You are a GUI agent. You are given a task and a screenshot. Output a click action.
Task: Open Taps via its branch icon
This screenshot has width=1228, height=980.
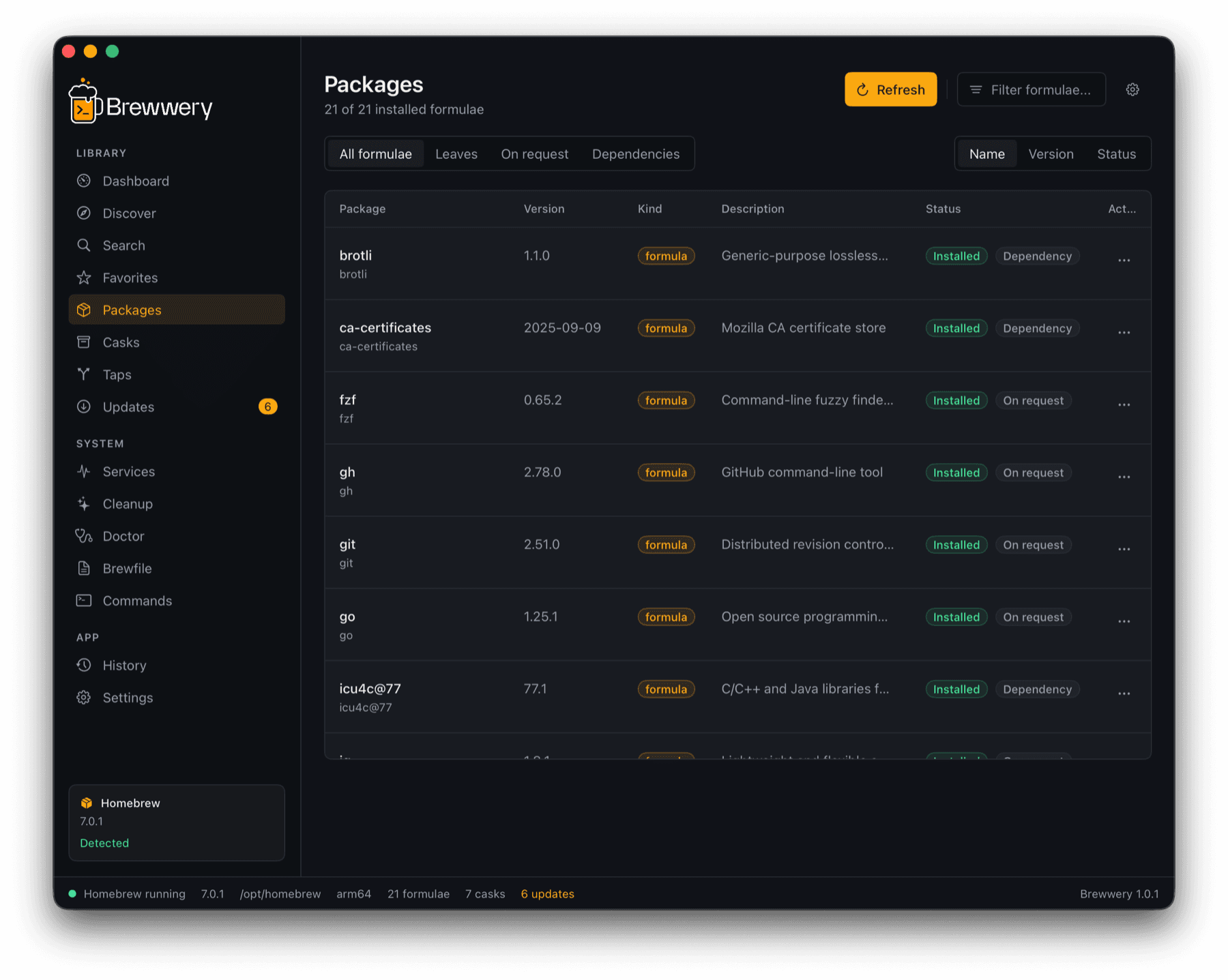click(x=84, y=374)
